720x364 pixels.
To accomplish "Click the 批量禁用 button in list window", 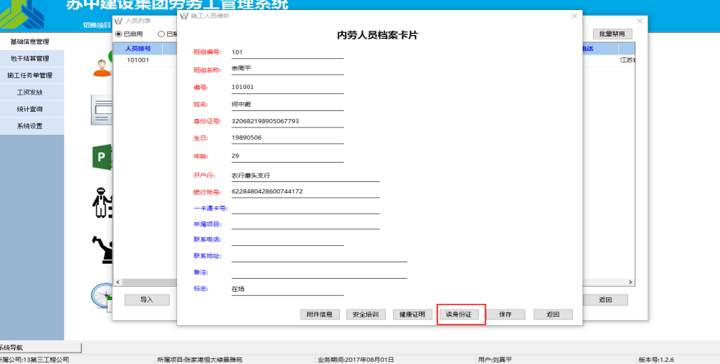I will 613,34.
